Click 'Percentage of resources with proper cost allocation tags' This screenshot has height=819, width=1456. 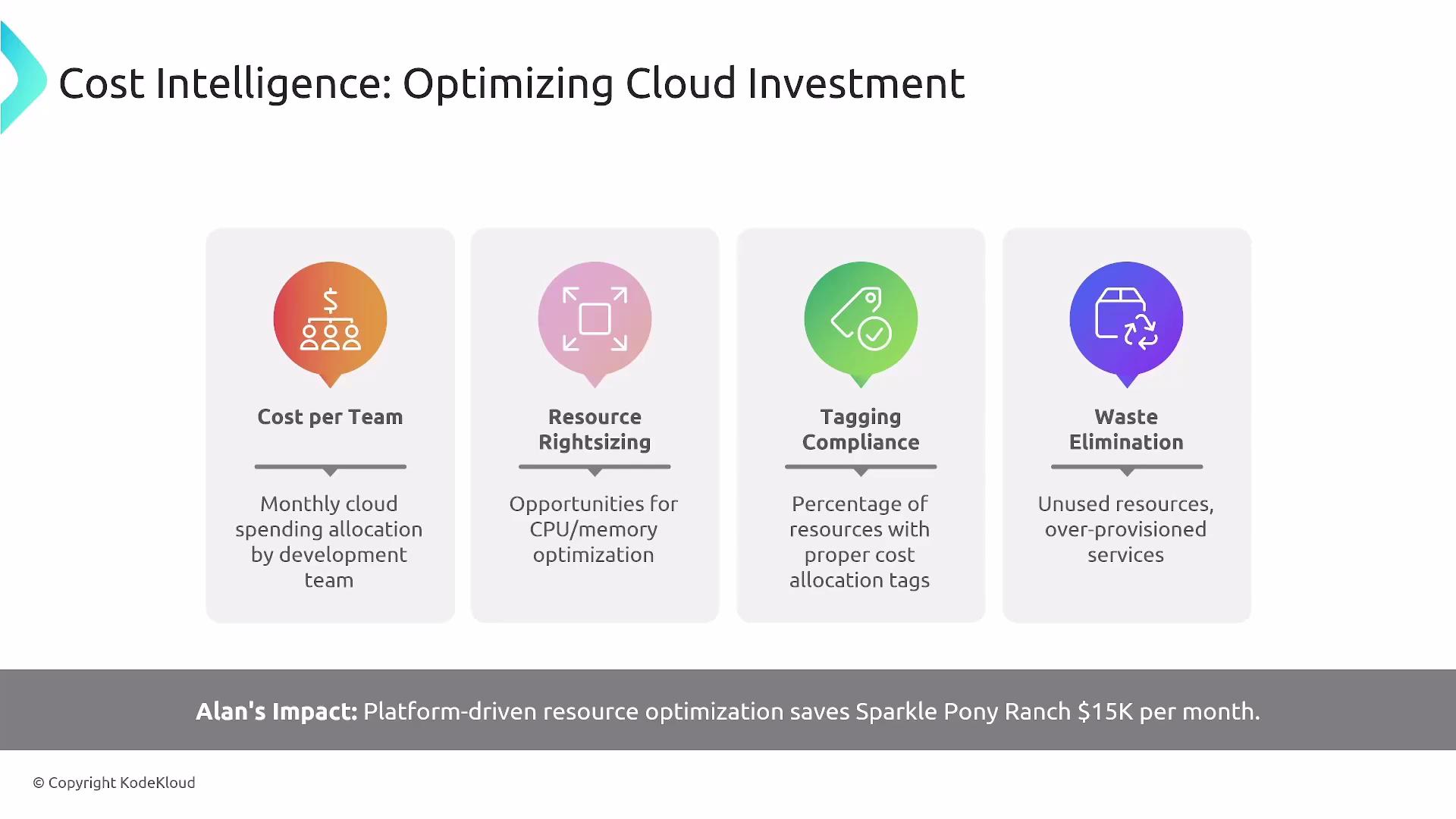[860, 541]
